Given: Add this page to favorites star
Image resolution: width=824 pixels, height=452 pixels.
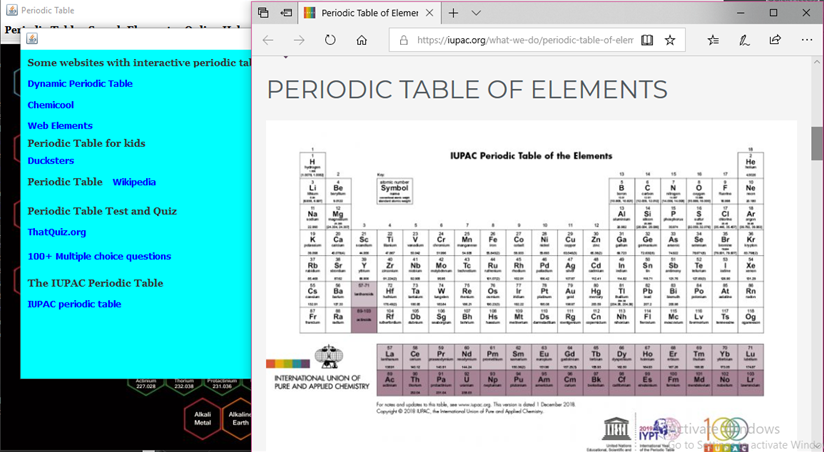Looking at the screenshot, I should tap(670, 40).
